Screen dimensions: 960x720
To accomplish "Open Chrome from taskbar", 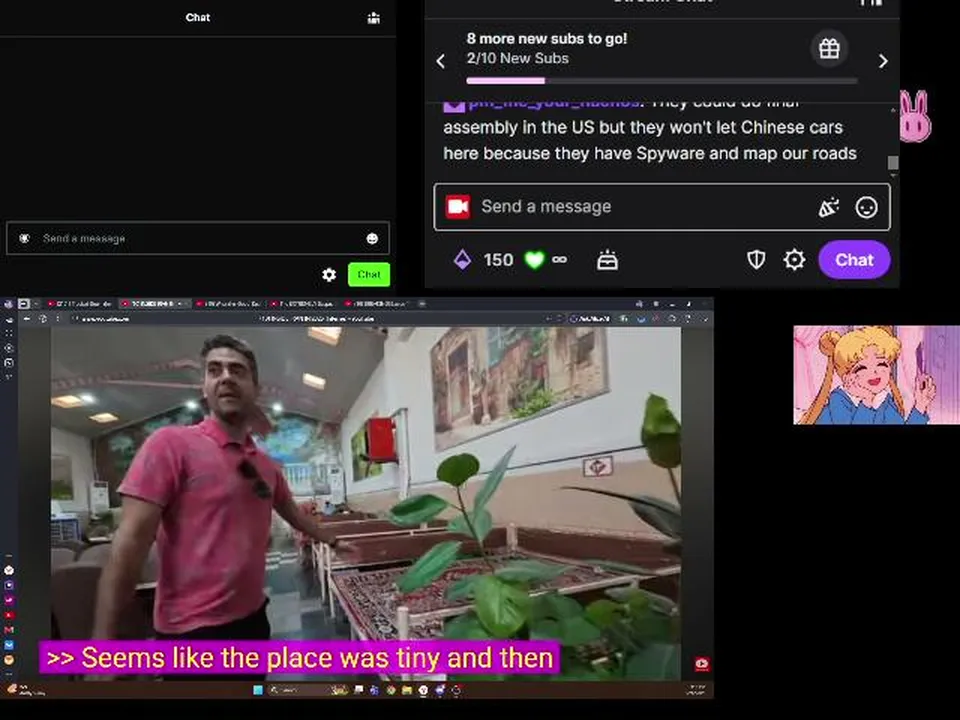I will click(391, 690).
